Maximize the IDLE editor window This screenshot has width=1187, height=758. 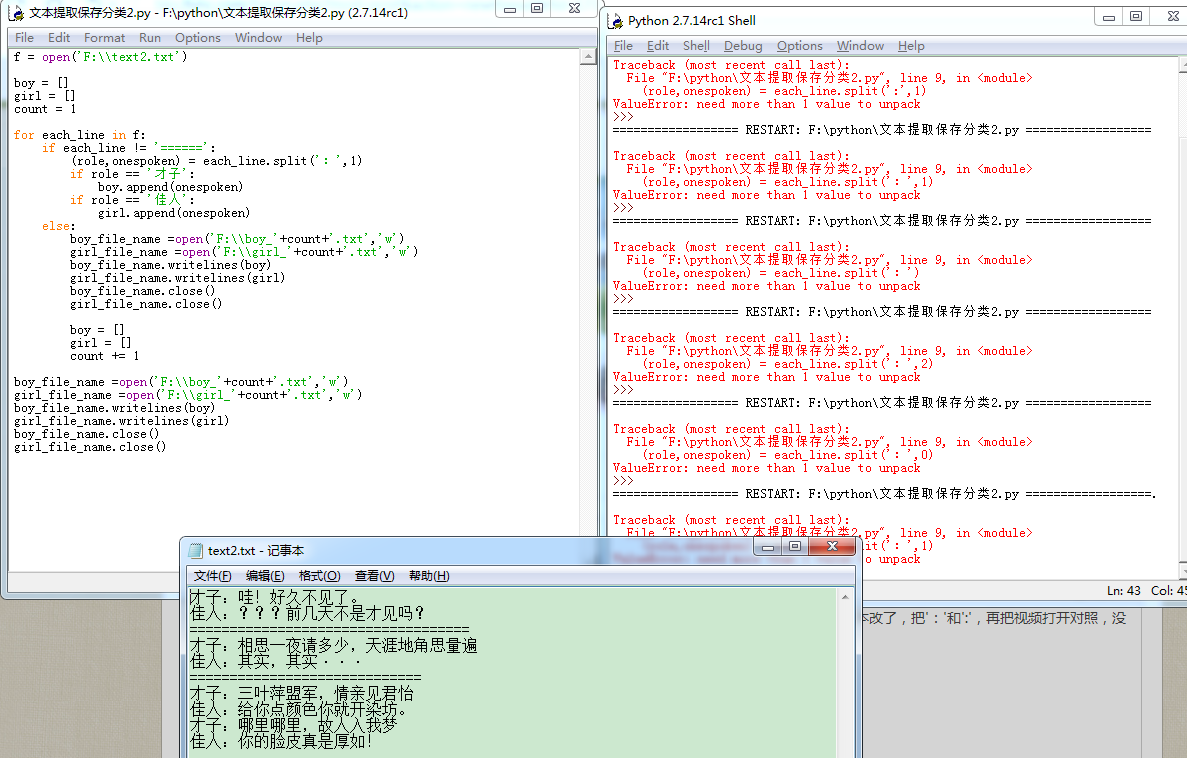pyautogui.click(x=537, y=8)
